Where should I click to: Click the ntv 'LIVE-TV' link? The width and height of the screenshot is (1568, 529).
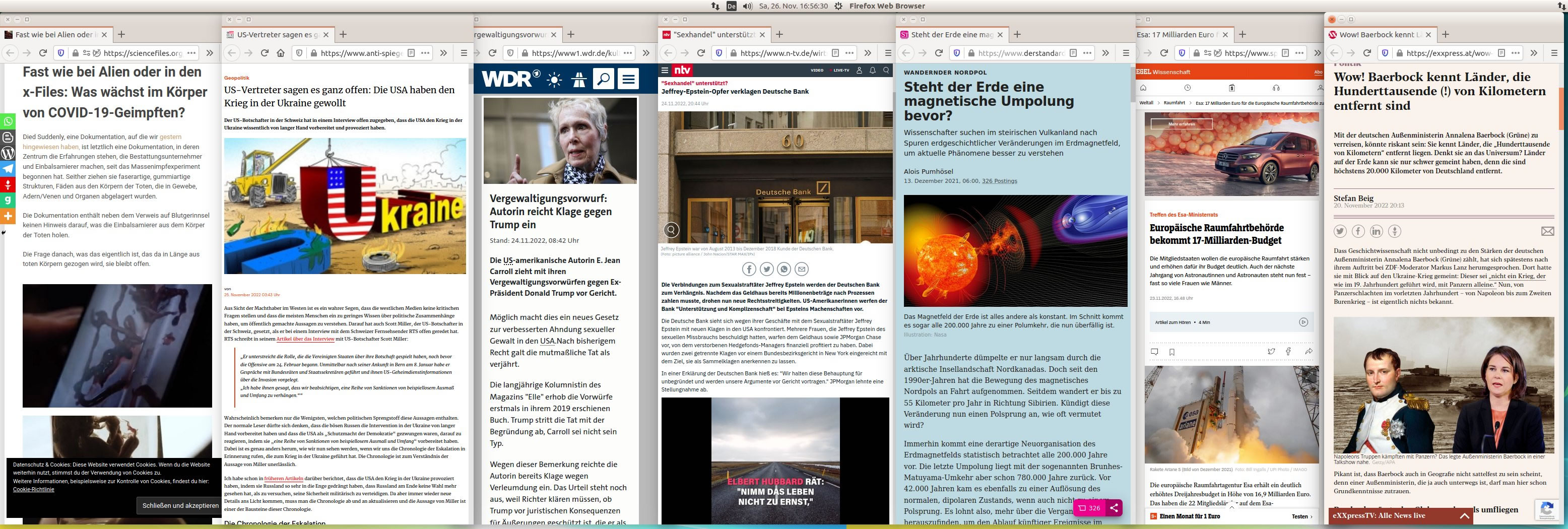point(841,70)
